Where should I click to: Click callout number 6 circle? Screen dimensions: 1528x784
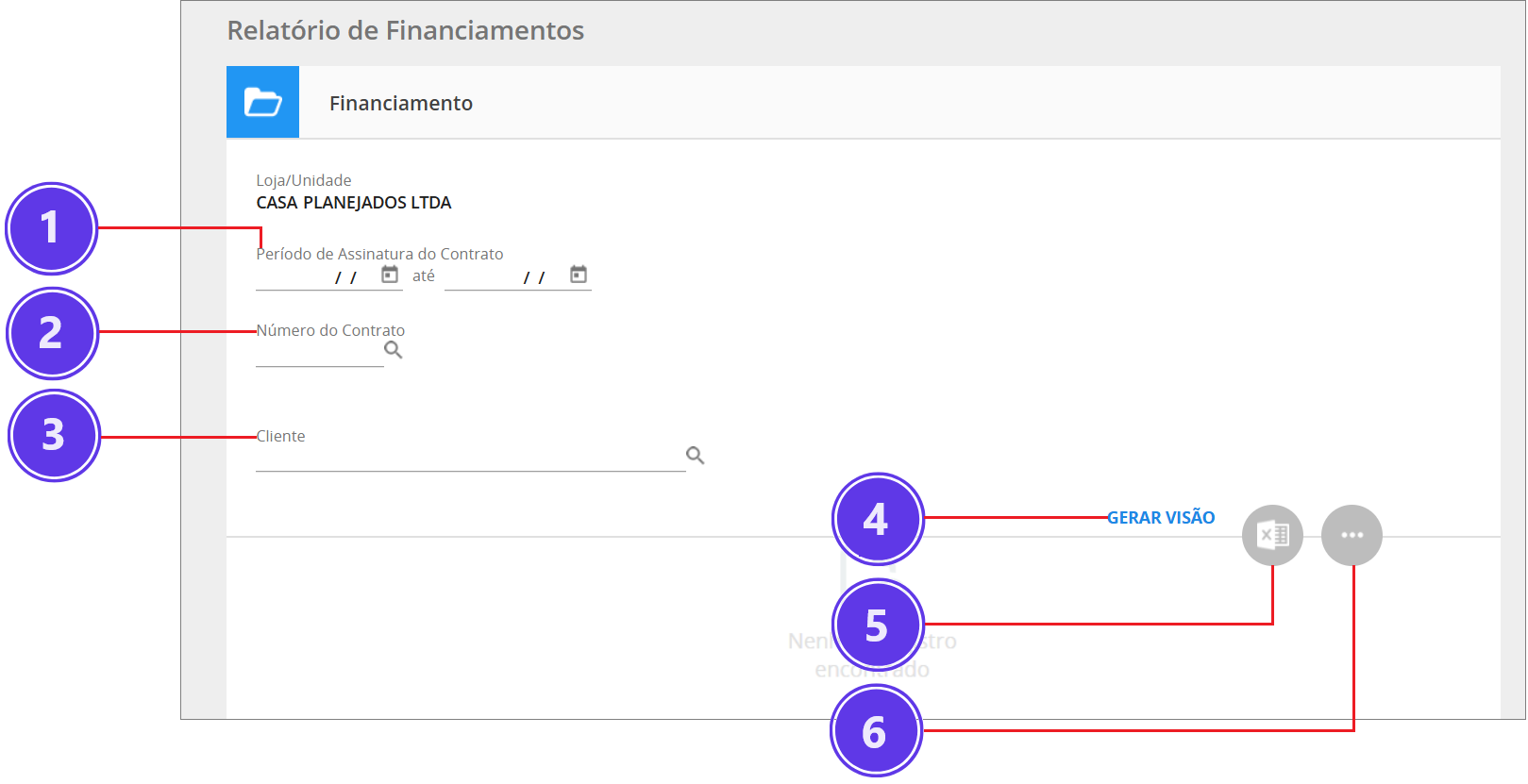coord(876,731)
